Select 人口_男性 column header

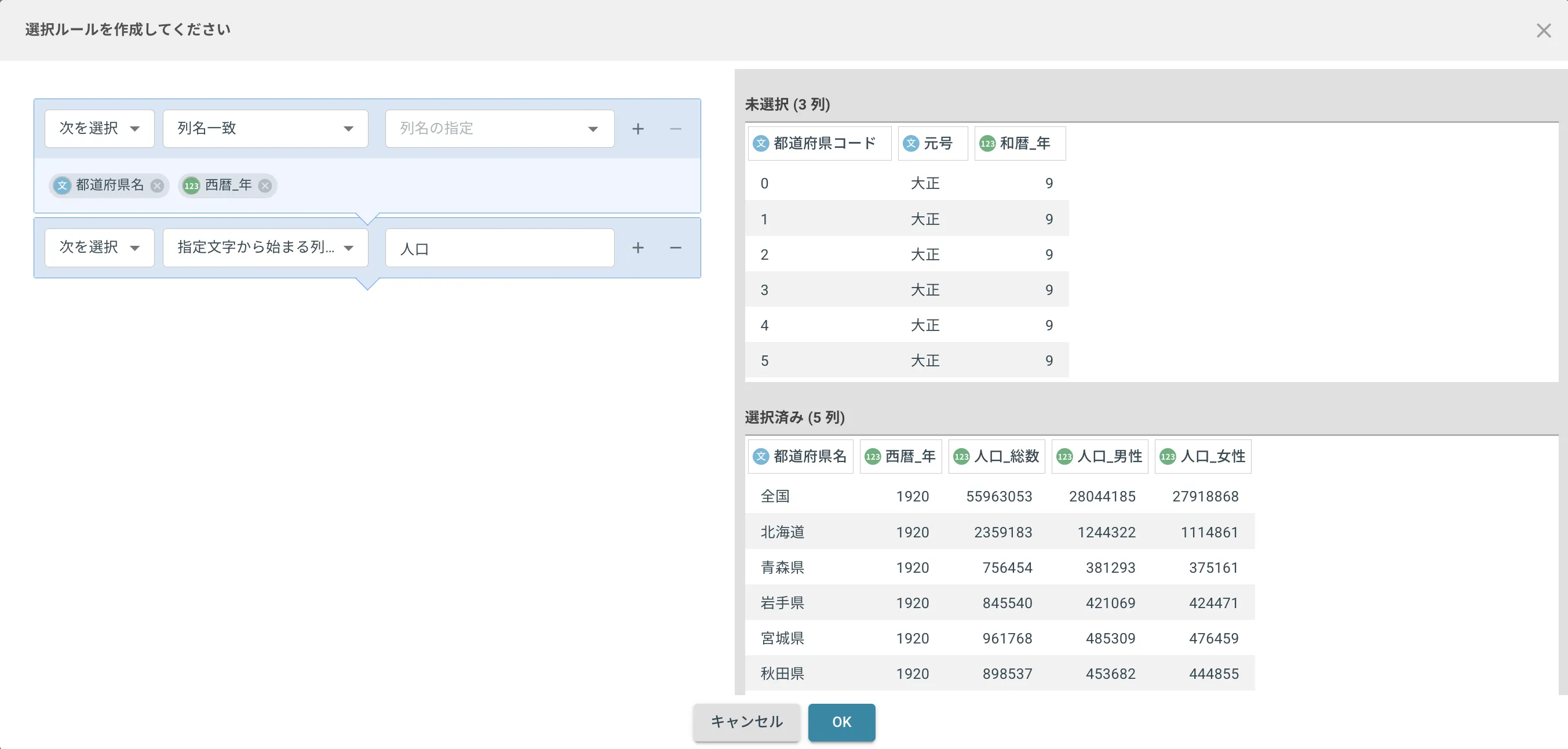tap(1100, 456)
